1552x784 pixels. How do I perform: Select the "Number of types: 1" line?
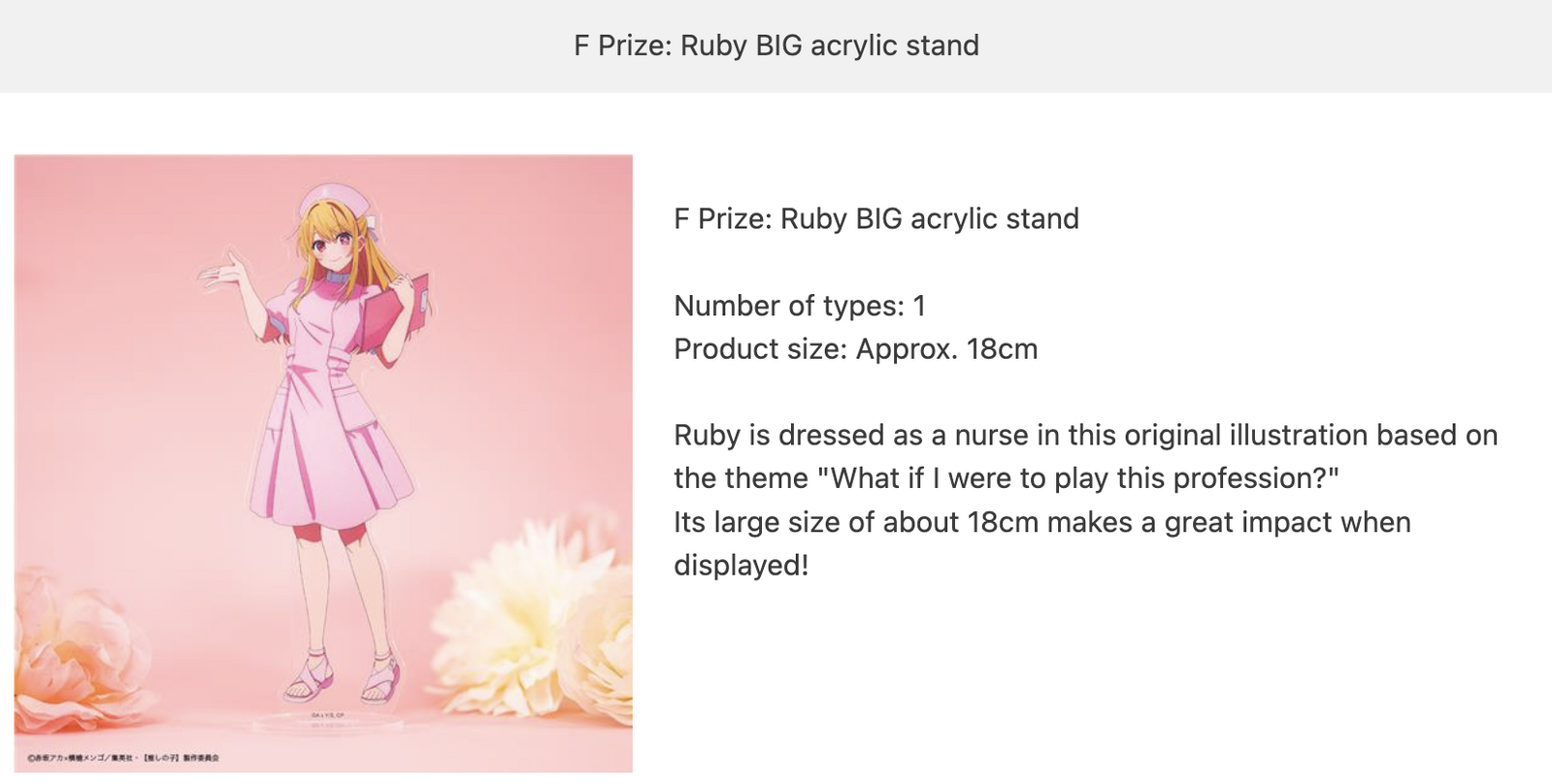click(799, 306)
